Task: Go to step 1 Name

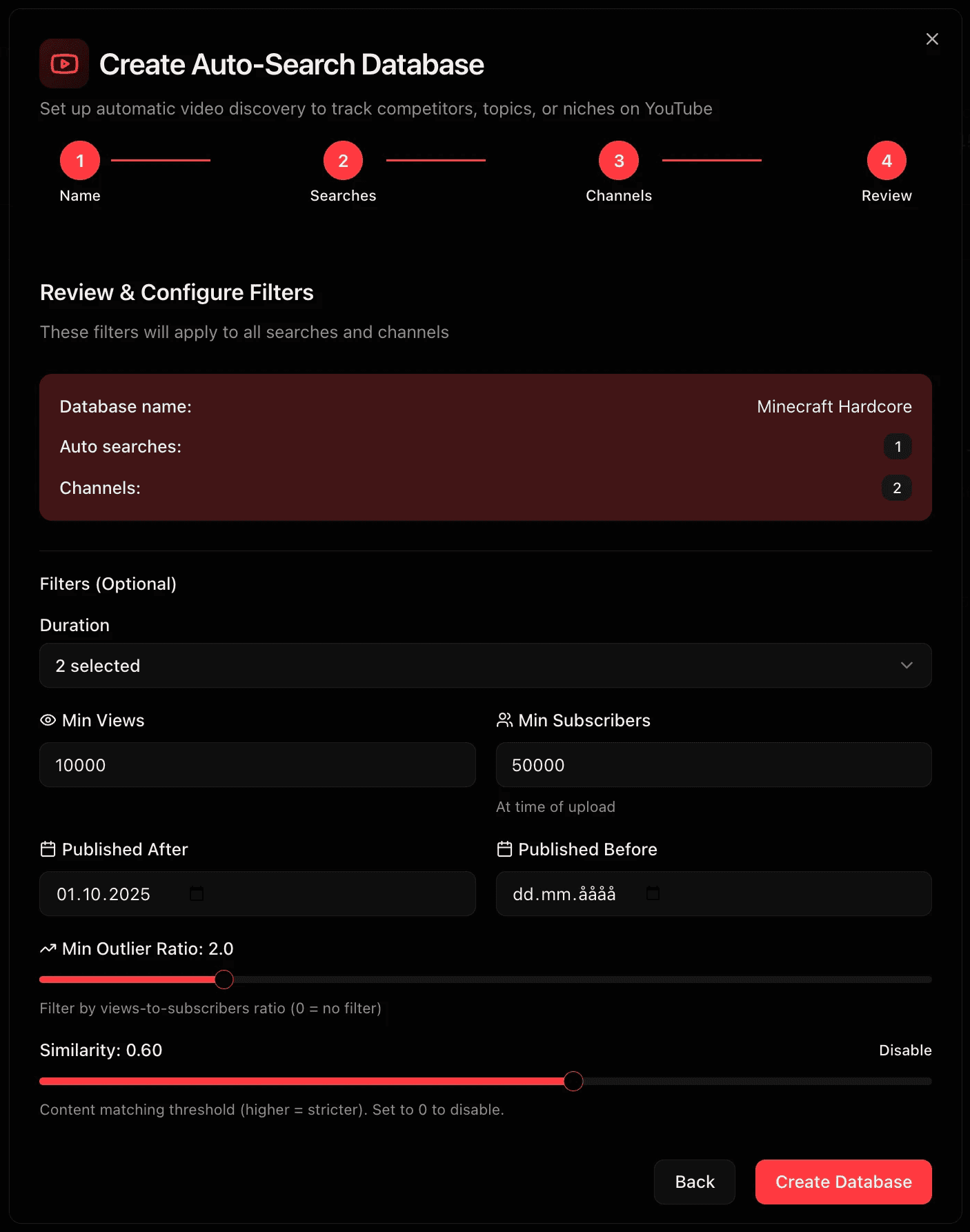Action: coord(80,161)
